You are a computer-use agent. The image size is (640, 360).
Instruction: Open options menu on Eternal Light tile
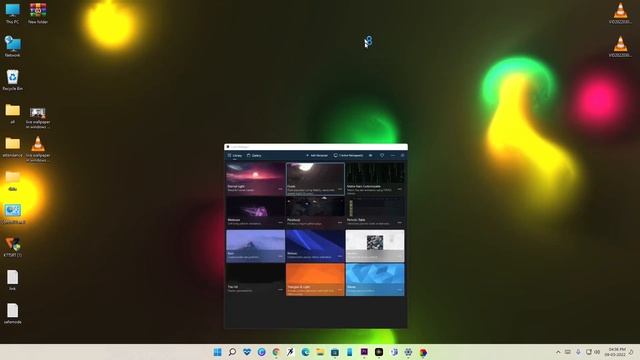coord(280,189)
